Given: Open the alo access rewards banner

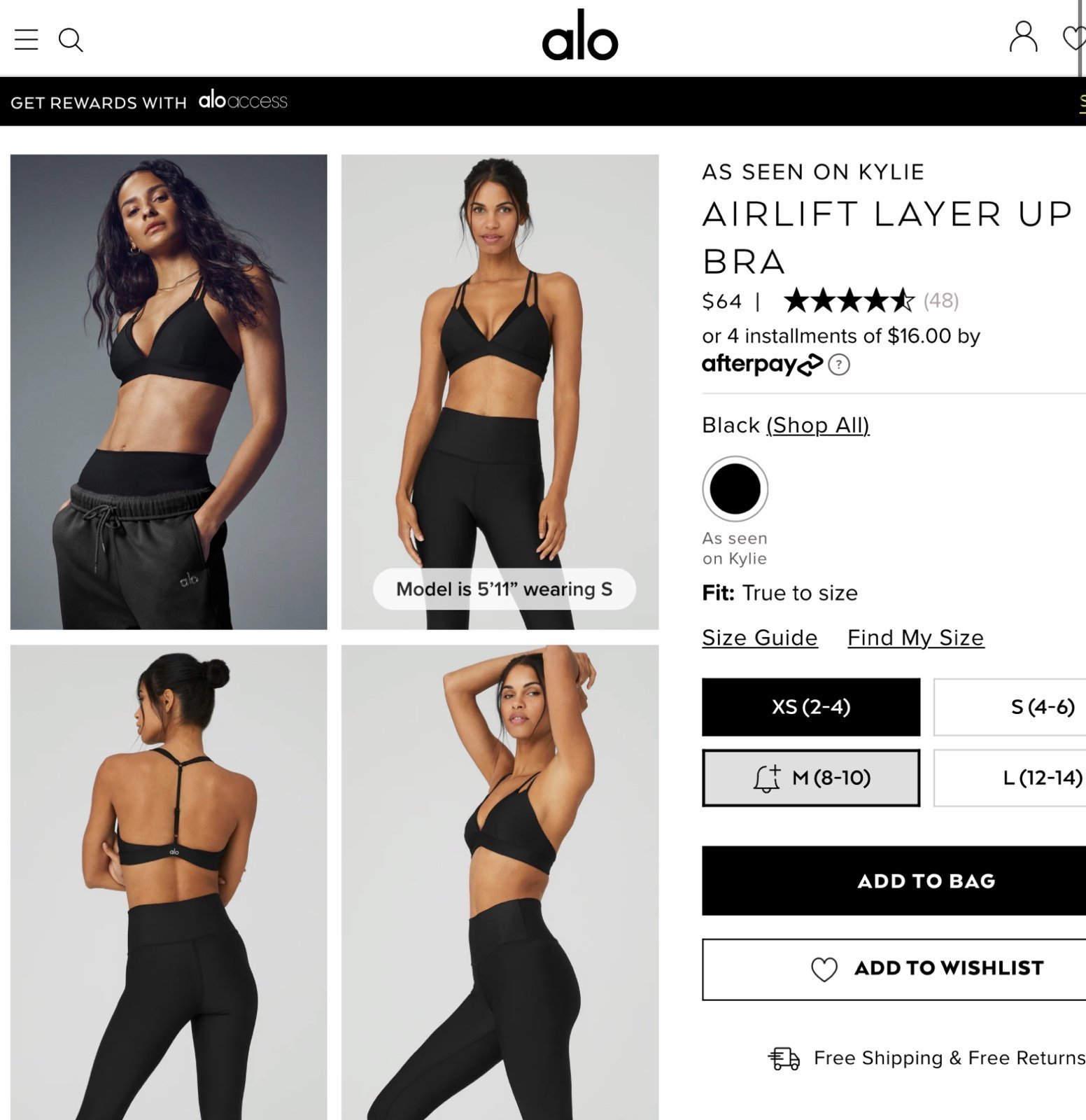Looking at the screenshot, I should click(149, 101).
